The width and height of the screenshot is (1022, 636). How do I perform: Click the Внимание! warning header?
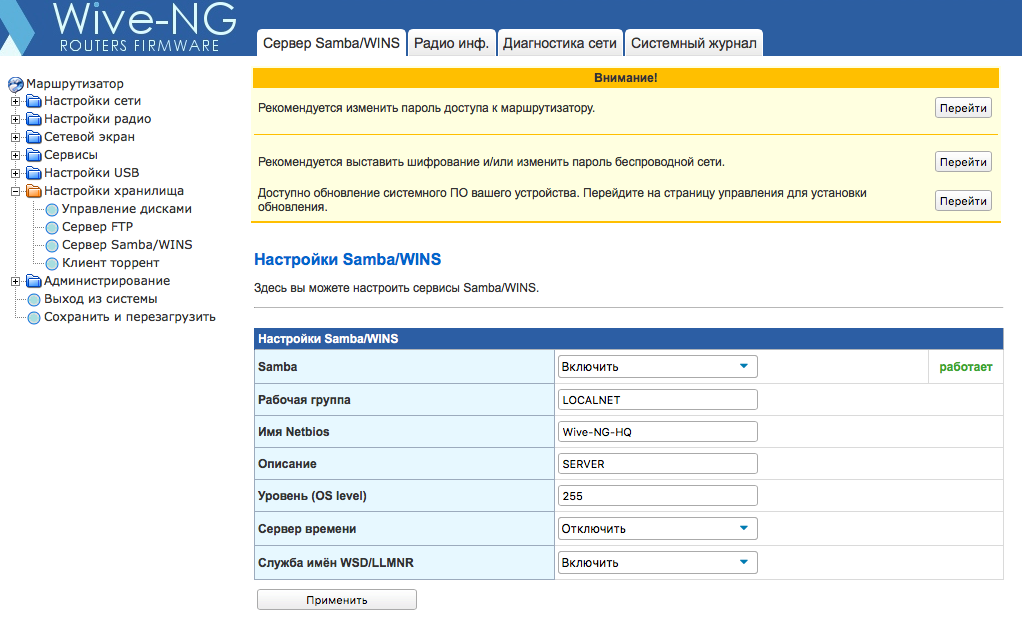tap(626, 78)
